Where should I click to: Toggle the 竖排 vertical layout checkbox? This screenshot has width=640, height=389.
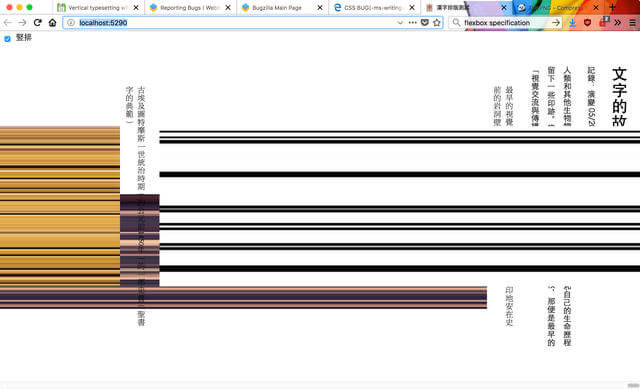[x=7, y=38]
